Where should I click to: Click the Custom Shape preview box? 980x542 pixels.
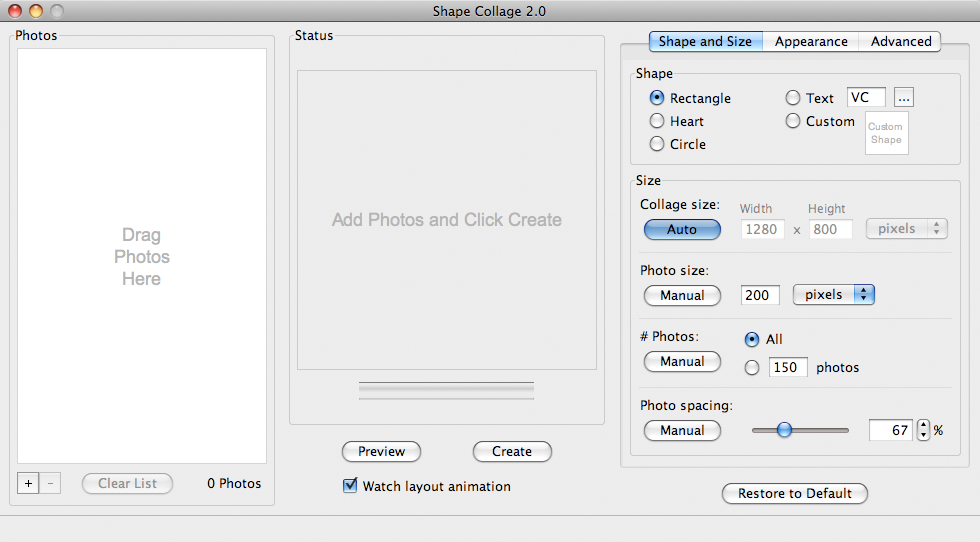click(885, 133)
